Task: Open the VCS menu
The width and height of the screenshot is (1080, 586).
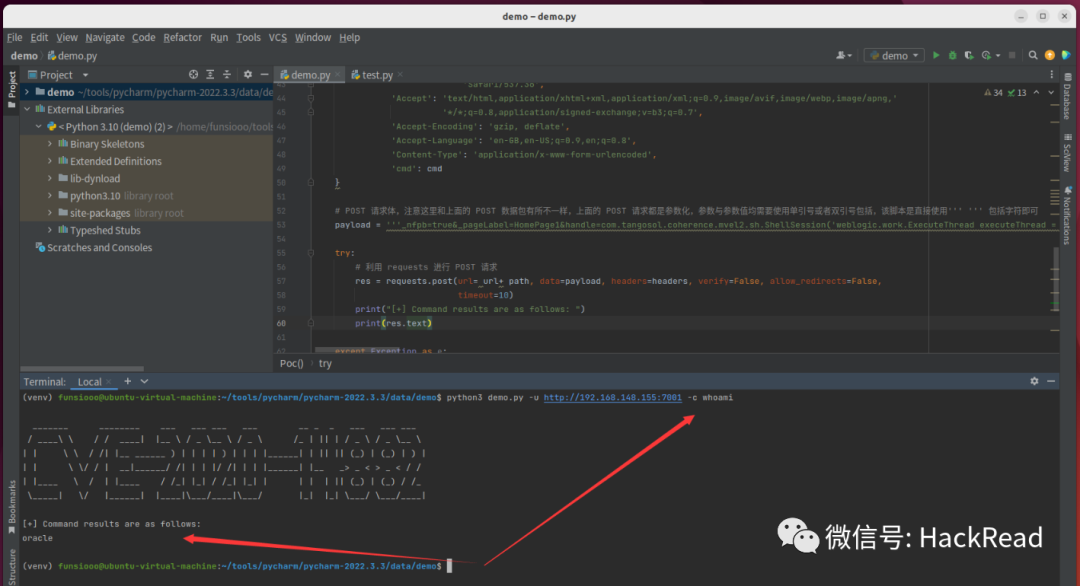Action: tap(278, 37)
